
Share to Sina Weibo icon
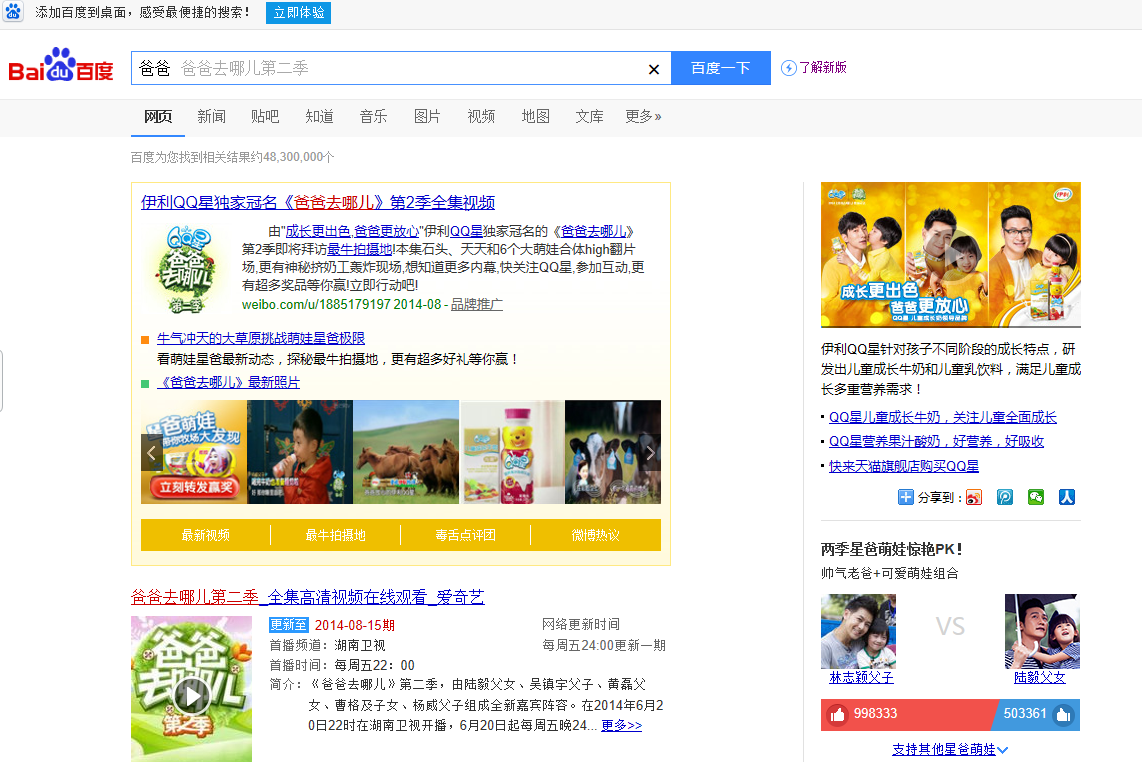tap(974, 498)
